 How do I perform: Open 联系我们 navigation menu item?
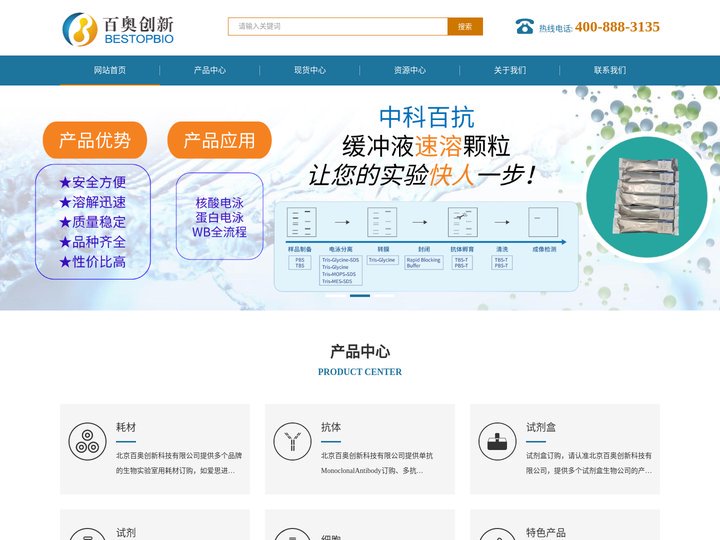pyautogui.click(x=610, y=70)
